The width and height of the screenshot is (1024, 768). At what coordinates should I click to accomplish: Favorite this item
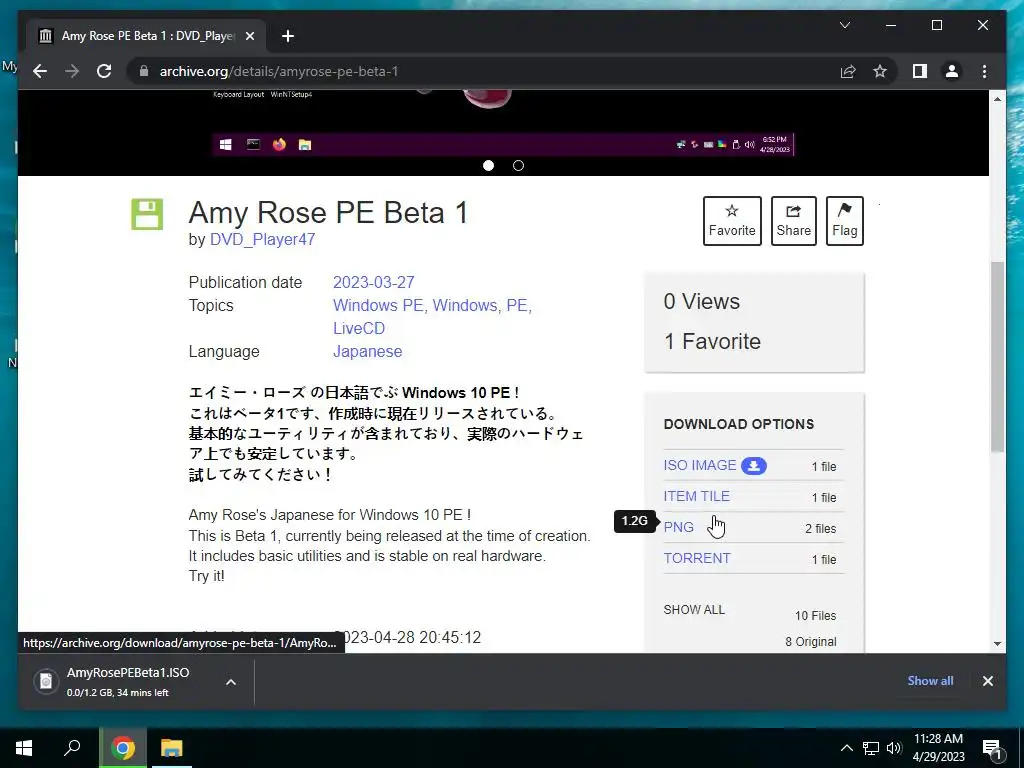(732, 221)
